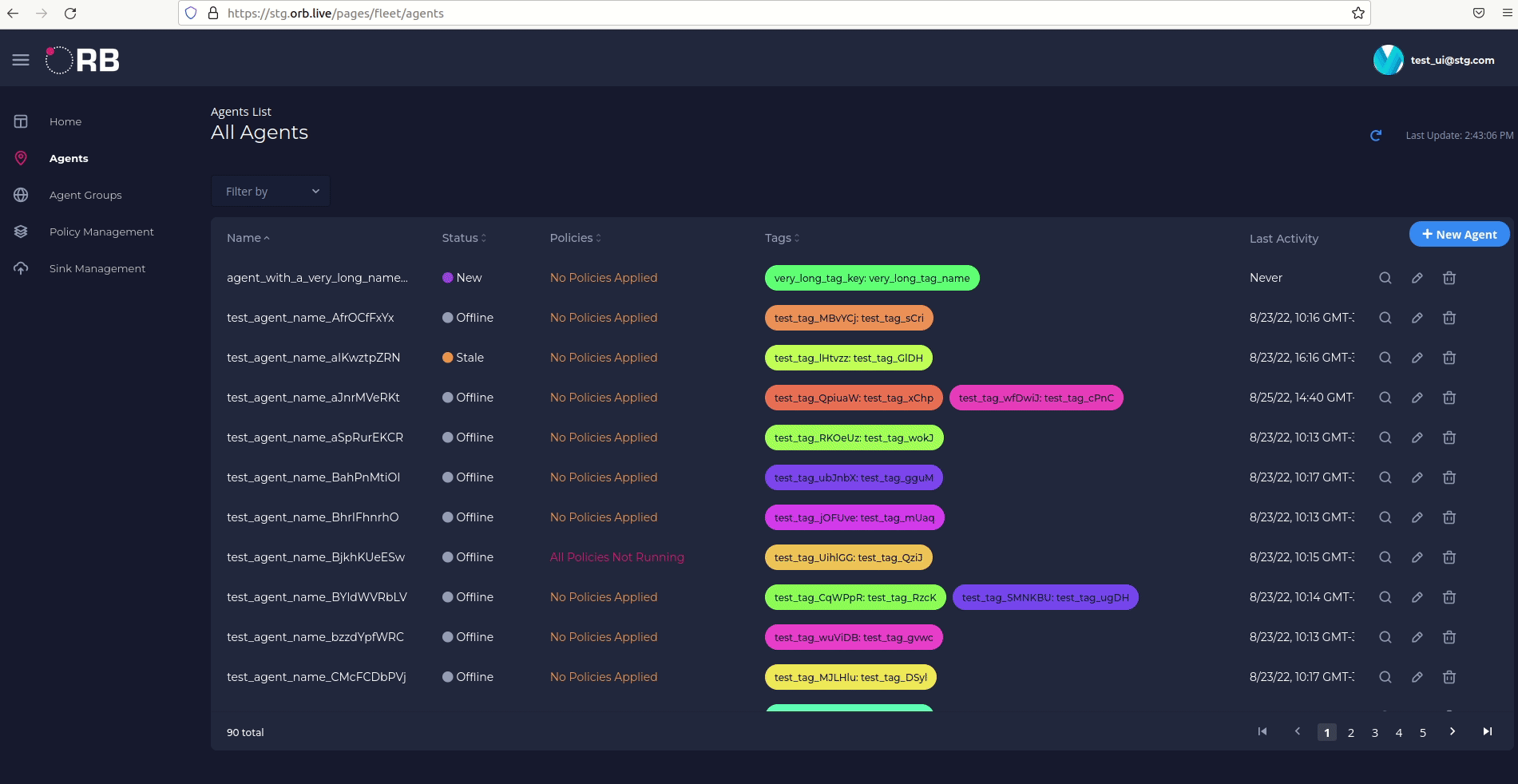
Task: Select Agents in the sidebar
Action: 69,158
